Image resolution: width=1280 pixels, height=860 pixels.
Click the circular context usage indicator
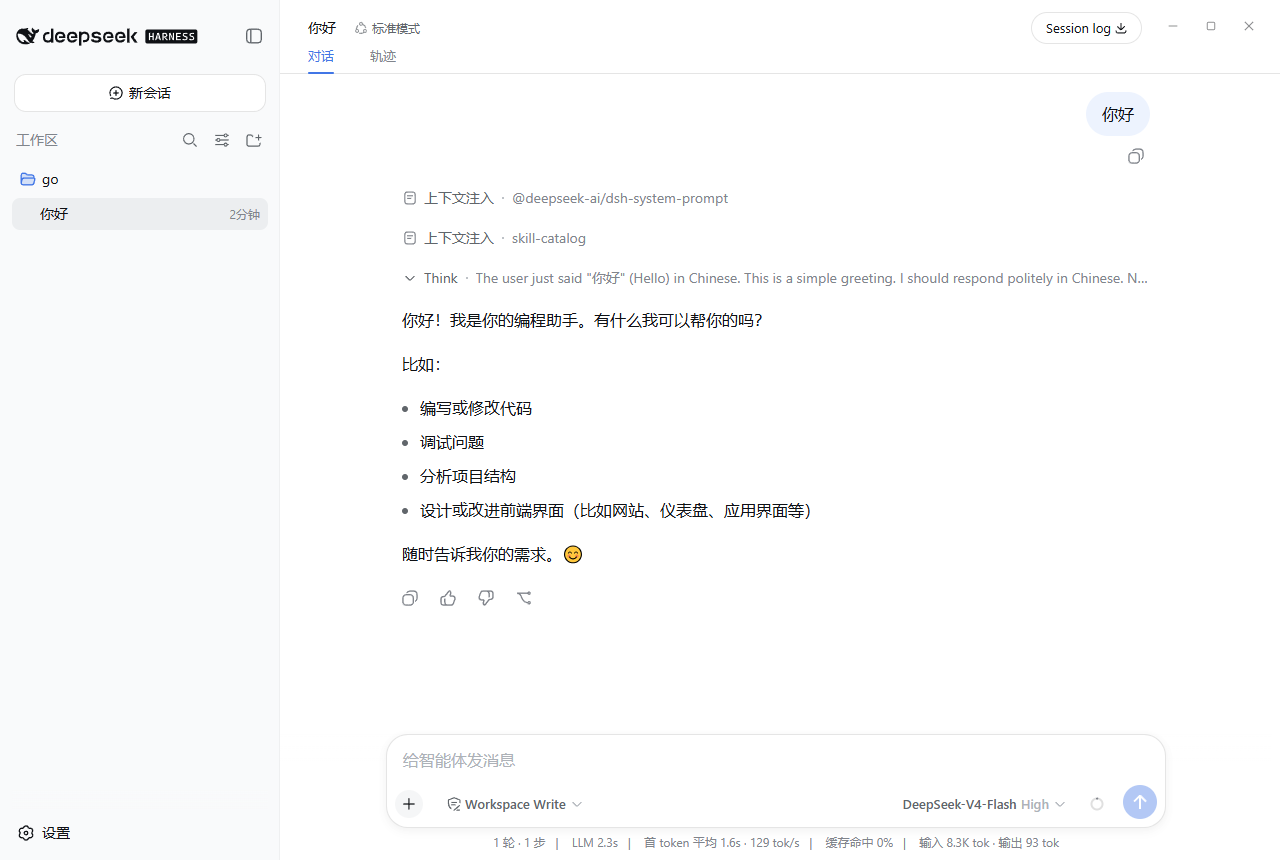pyautogui.click(x=1097, y=804)
